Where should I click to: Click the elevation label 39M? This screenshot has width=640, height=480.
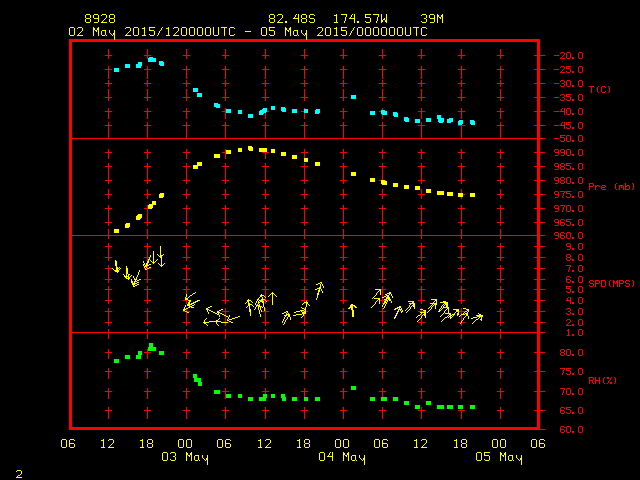[432, 19]
